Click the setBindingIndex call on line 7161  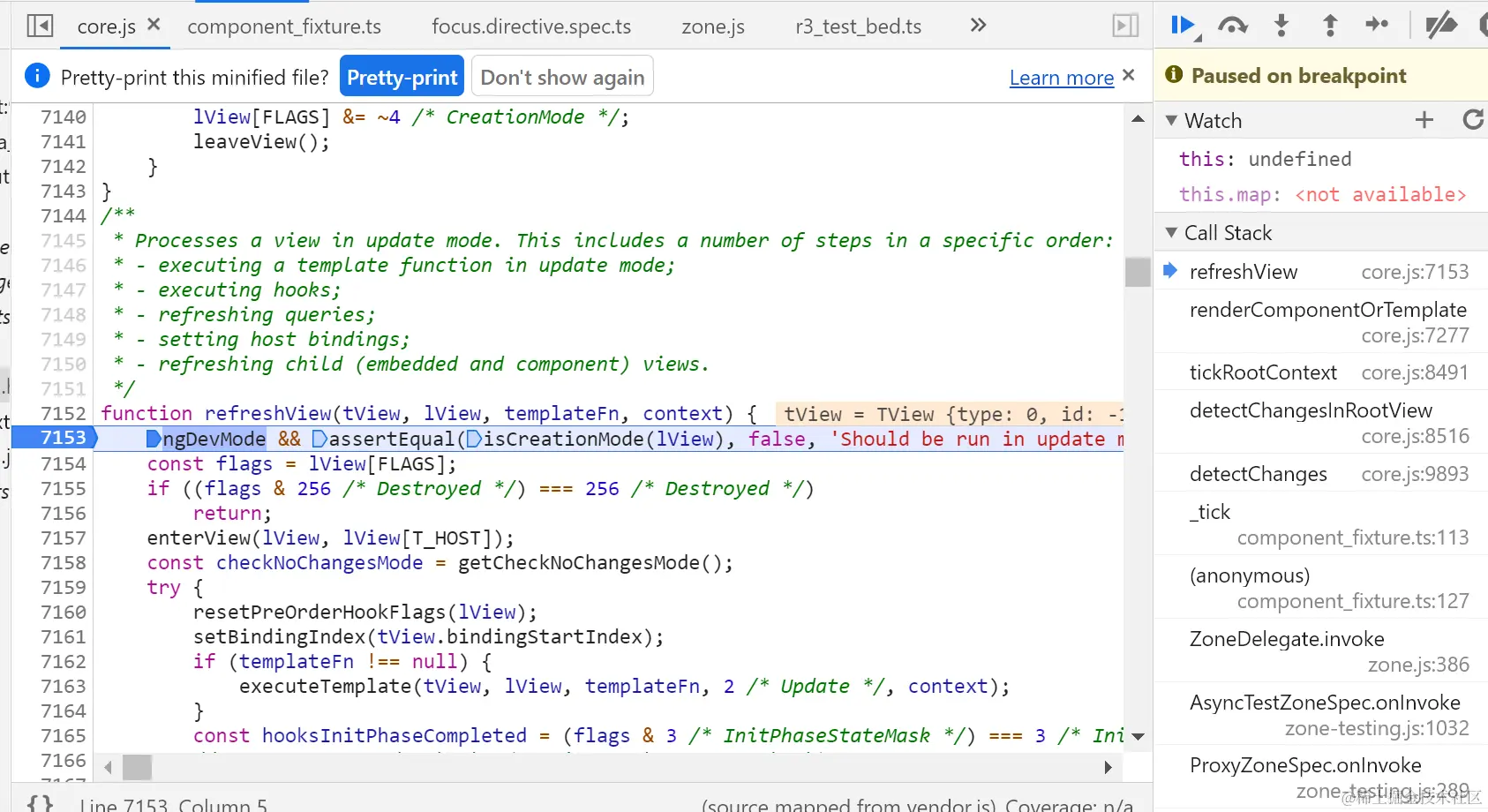(x=279, y=636)
